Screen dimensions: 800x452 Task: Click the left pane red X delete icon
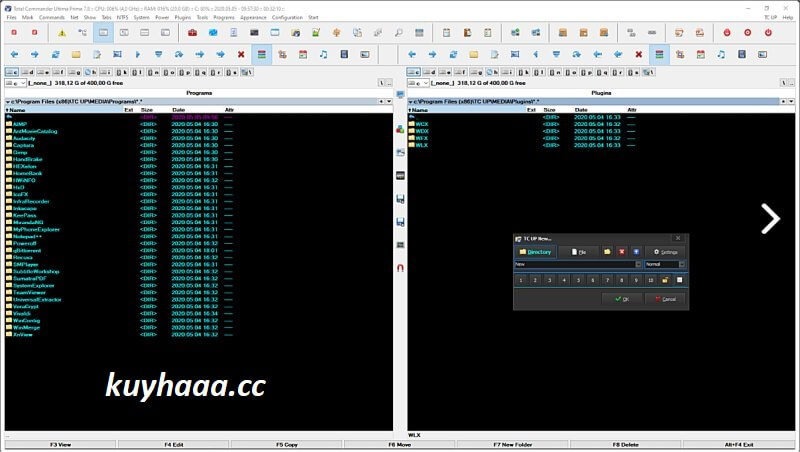coord(241,54)
